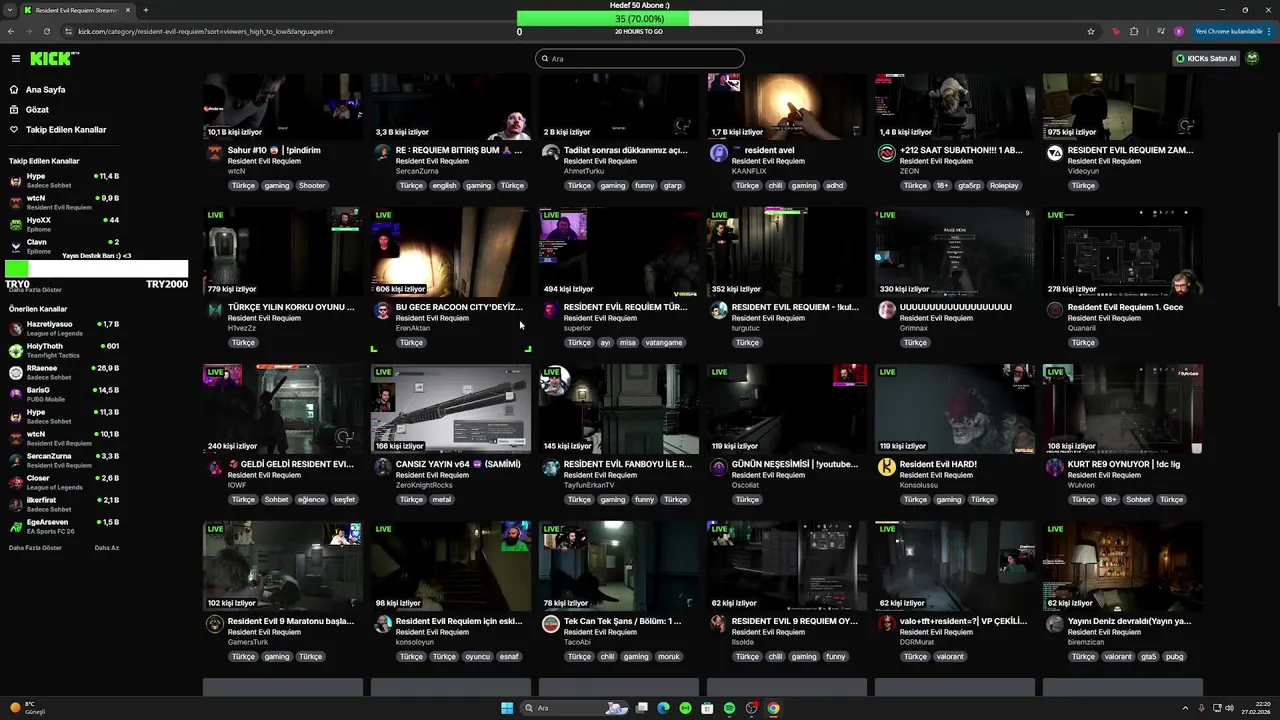The width and height of the screenshot is (1280, 720).
Task: Click Konsolussu channel avatar
Action: click(x=886, y=467)
